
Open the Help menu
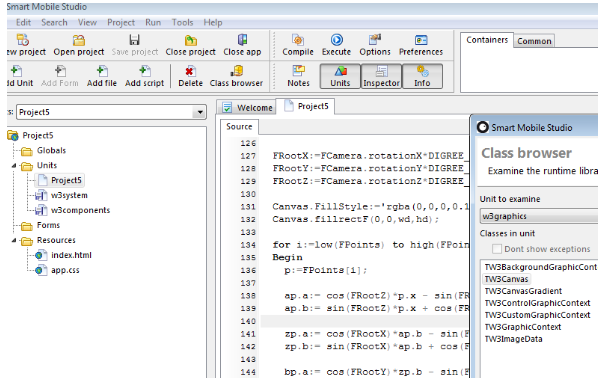click(x=213, y=23)
